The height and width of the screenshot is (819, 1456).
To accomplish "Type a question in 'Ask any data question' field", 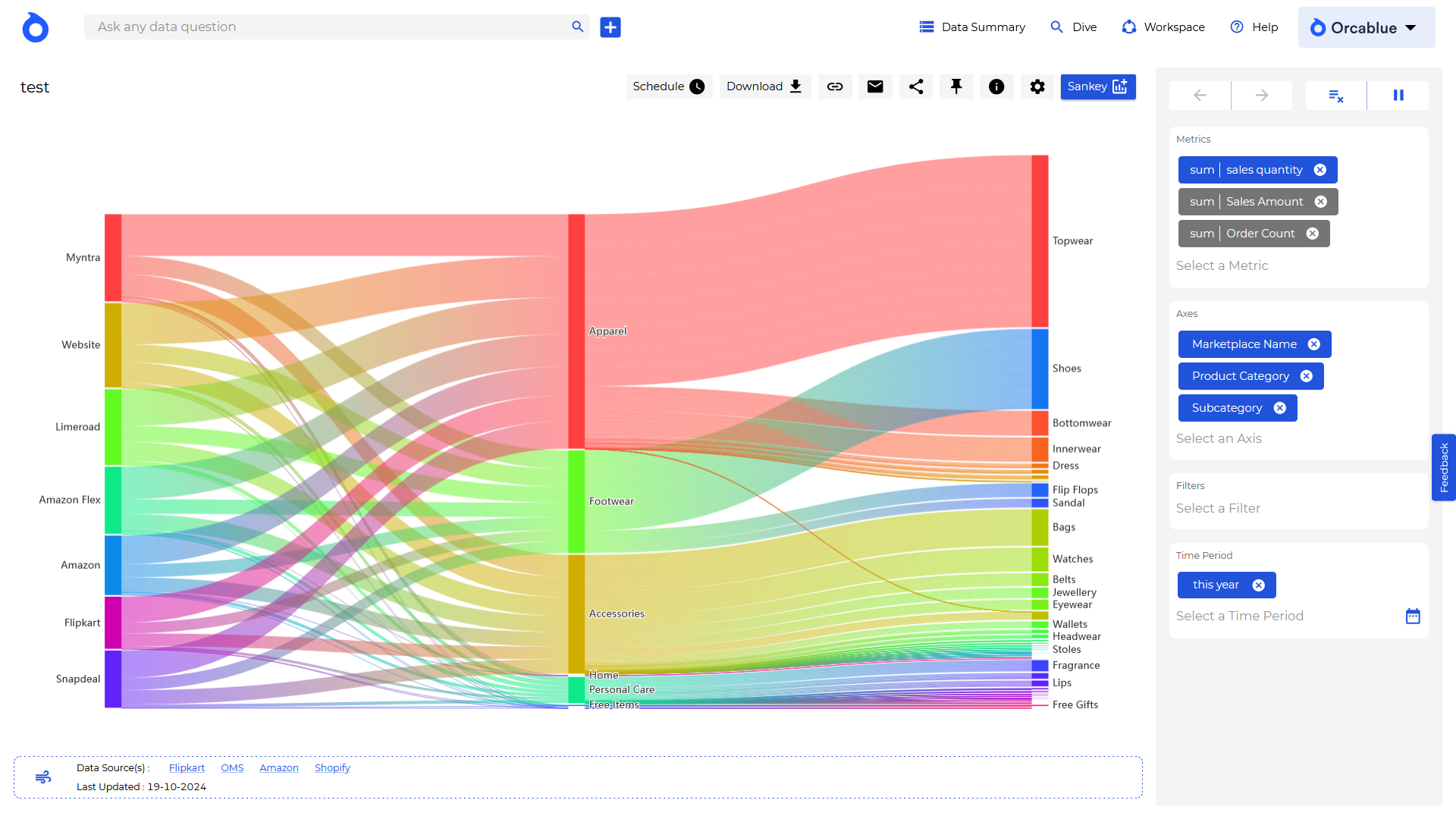I will (x=326, y=27).
